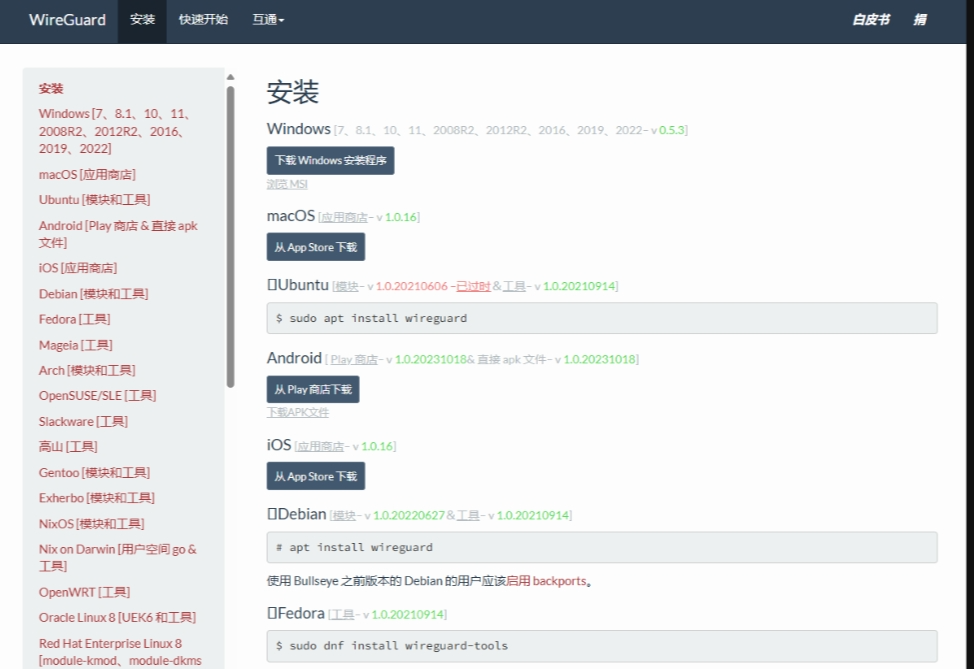The height and width of the screenshot is (669, 974).
Task: Click macOS 从 App Store 下载 button
Action: click(x=316, y=247)
